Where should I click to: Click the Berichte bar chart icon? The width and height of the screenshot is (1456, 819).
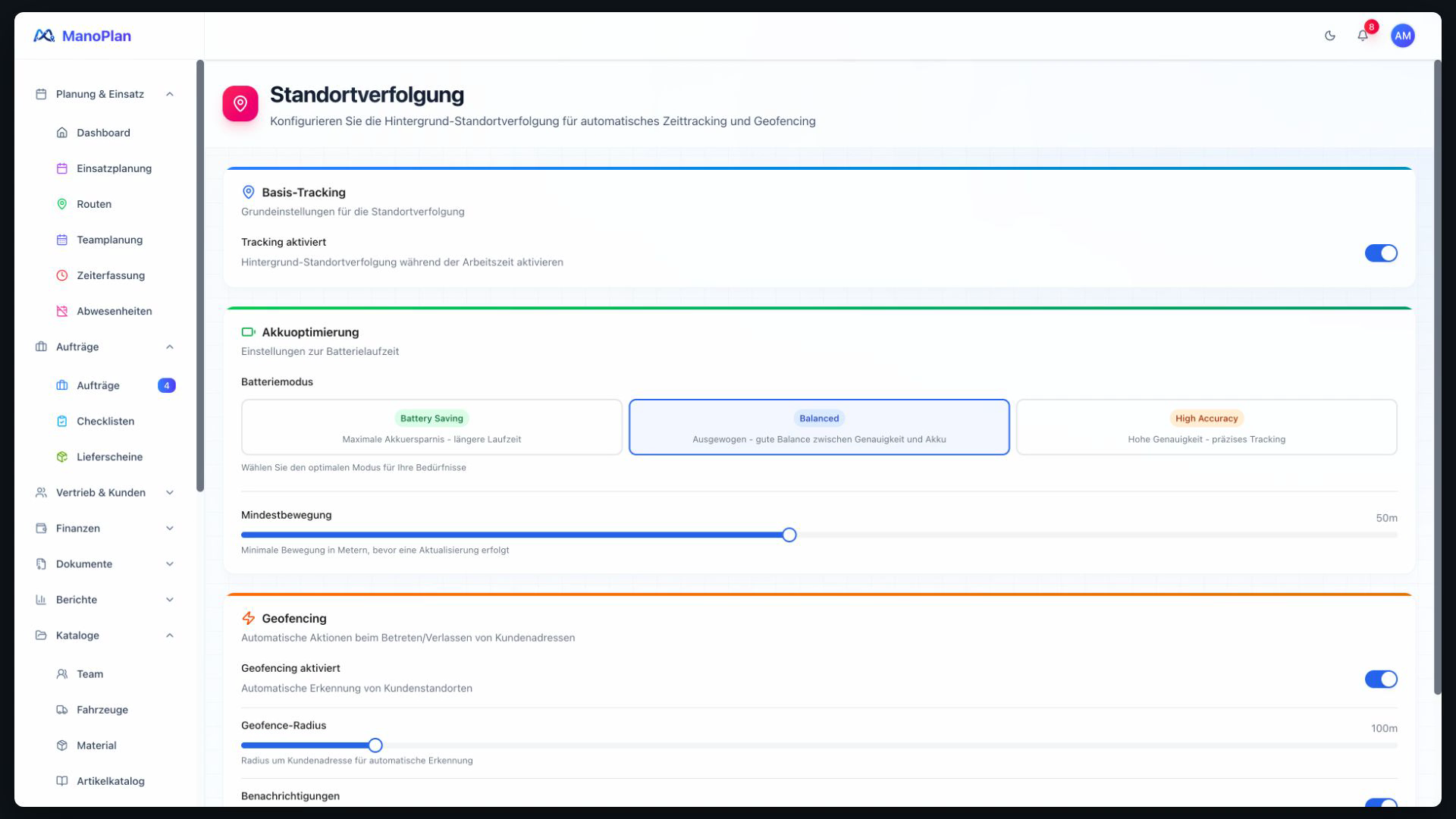coord(41,600)
